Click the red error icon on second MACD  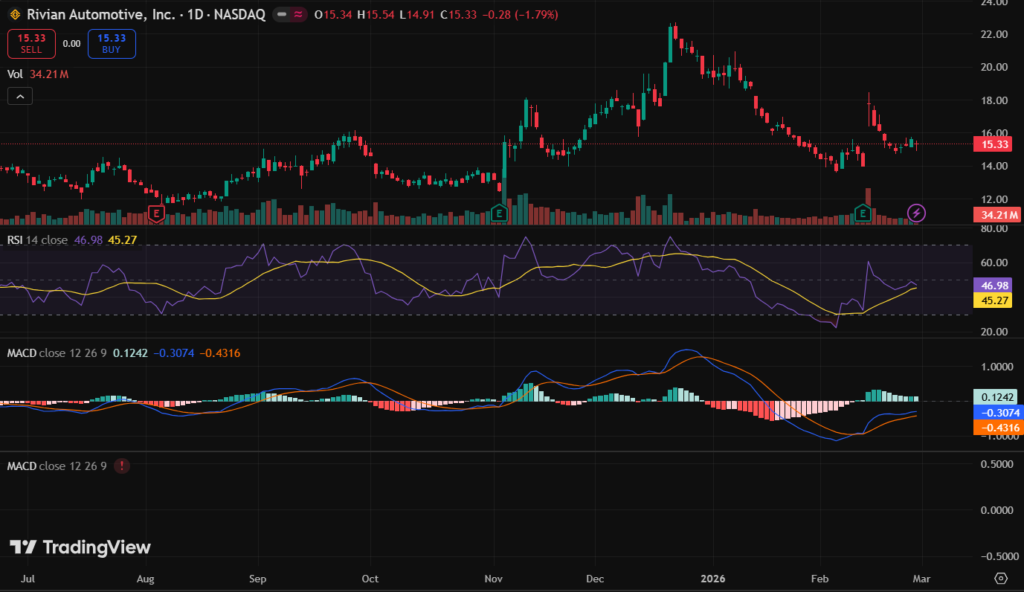pos(122,466)
